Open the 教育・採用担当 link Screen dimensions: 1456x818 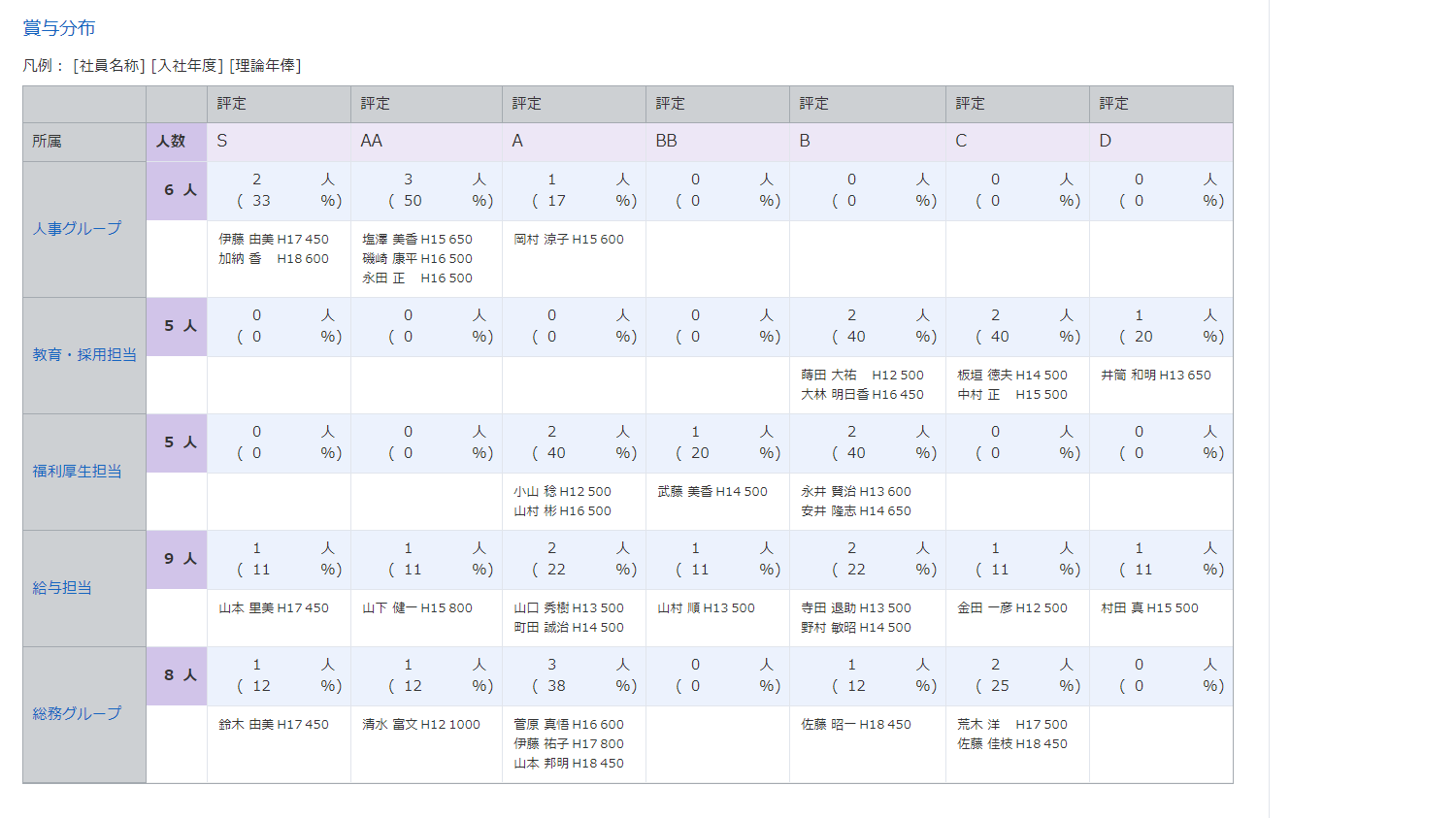pos(84,355)
